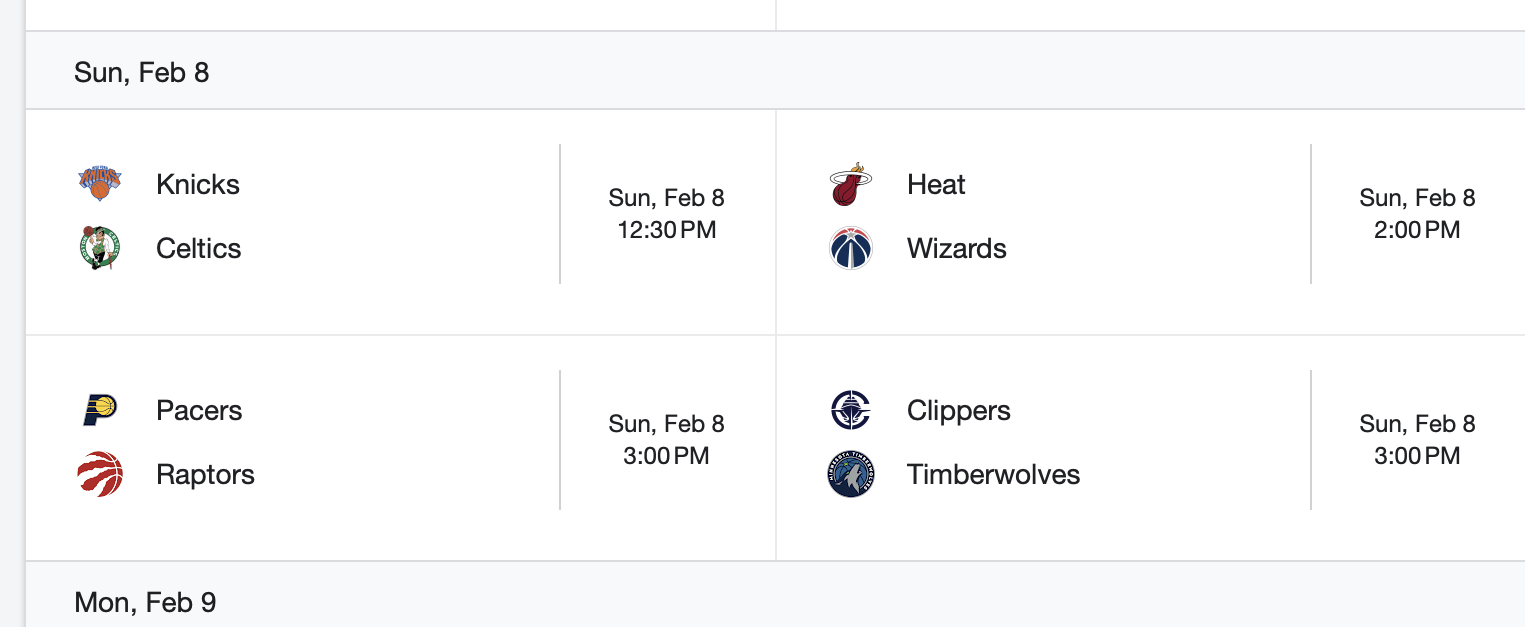Click the Heat team logo

click(851, 184)
